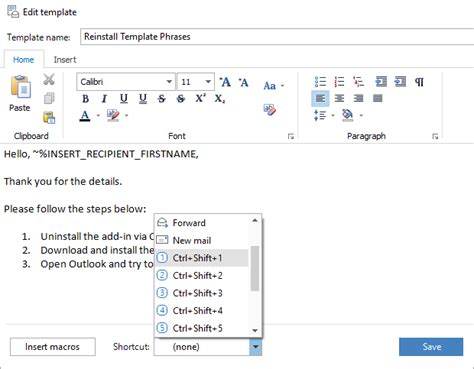This screenshot has height=369, width=474.
Task: Toggle double Strikethrough formatting
Action: (181, 99)
